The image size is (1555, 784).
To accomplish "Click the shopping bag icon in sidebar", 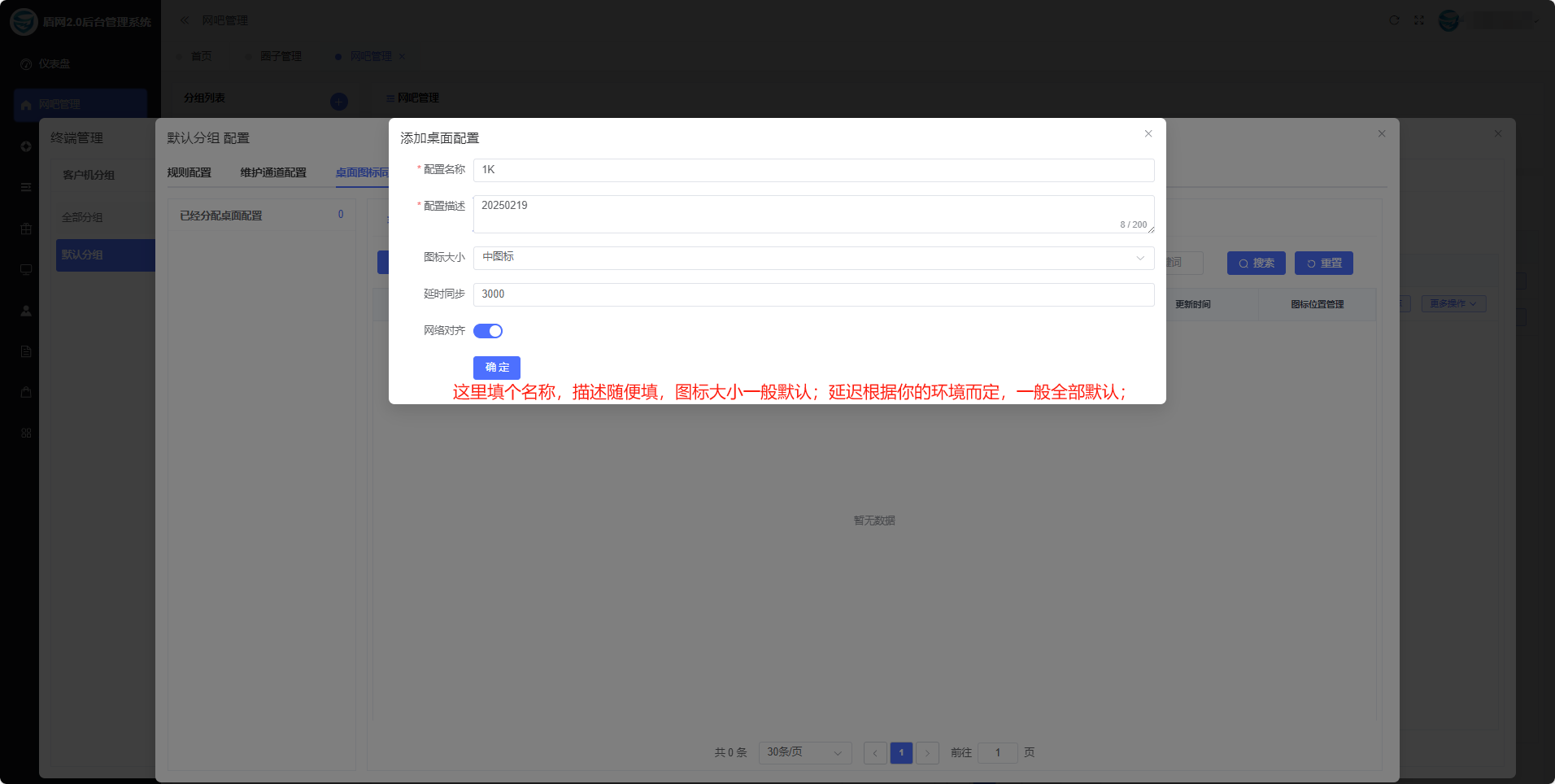I will coord(26,392).
